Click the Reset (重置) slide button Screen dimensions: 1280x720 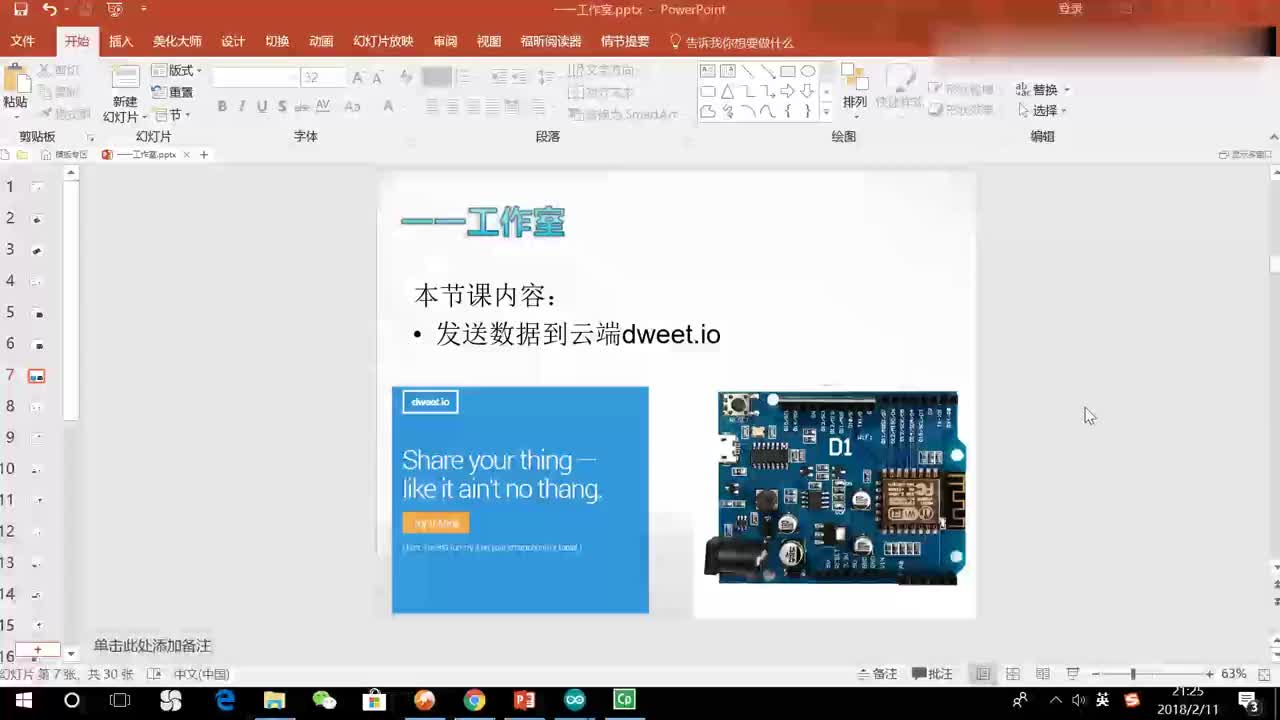(172, 92)
